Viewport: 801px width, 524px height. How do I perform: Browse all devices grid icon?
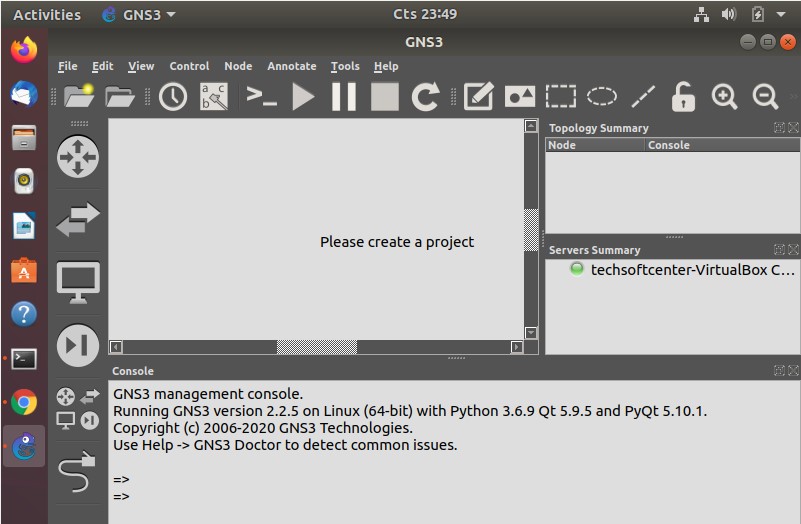tap(78, 408)
